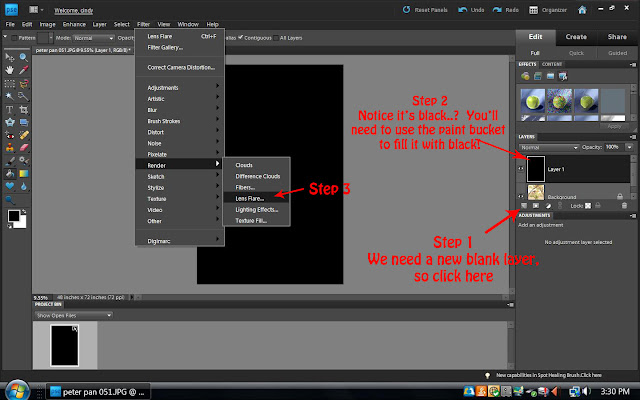Swap foreground and background colors
This screenshot has width=640, height=400.
pos(24,211)
